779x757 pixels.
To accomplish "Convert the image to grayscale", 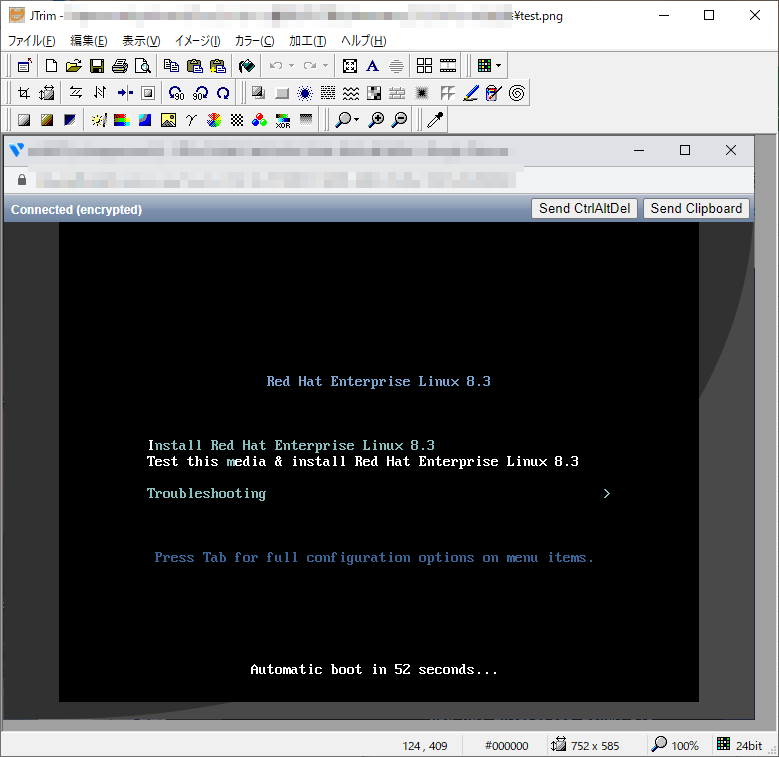I will [x=24, y=120].
